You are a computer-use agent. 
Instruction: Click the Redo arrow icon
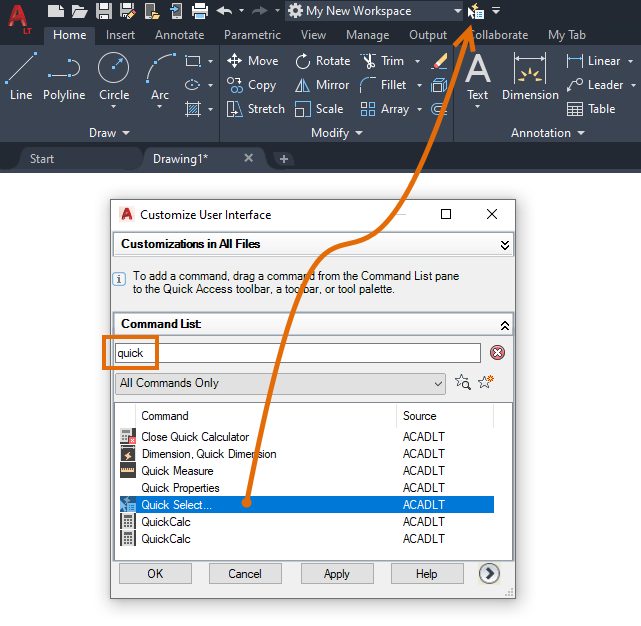click(x=260, y=11)
